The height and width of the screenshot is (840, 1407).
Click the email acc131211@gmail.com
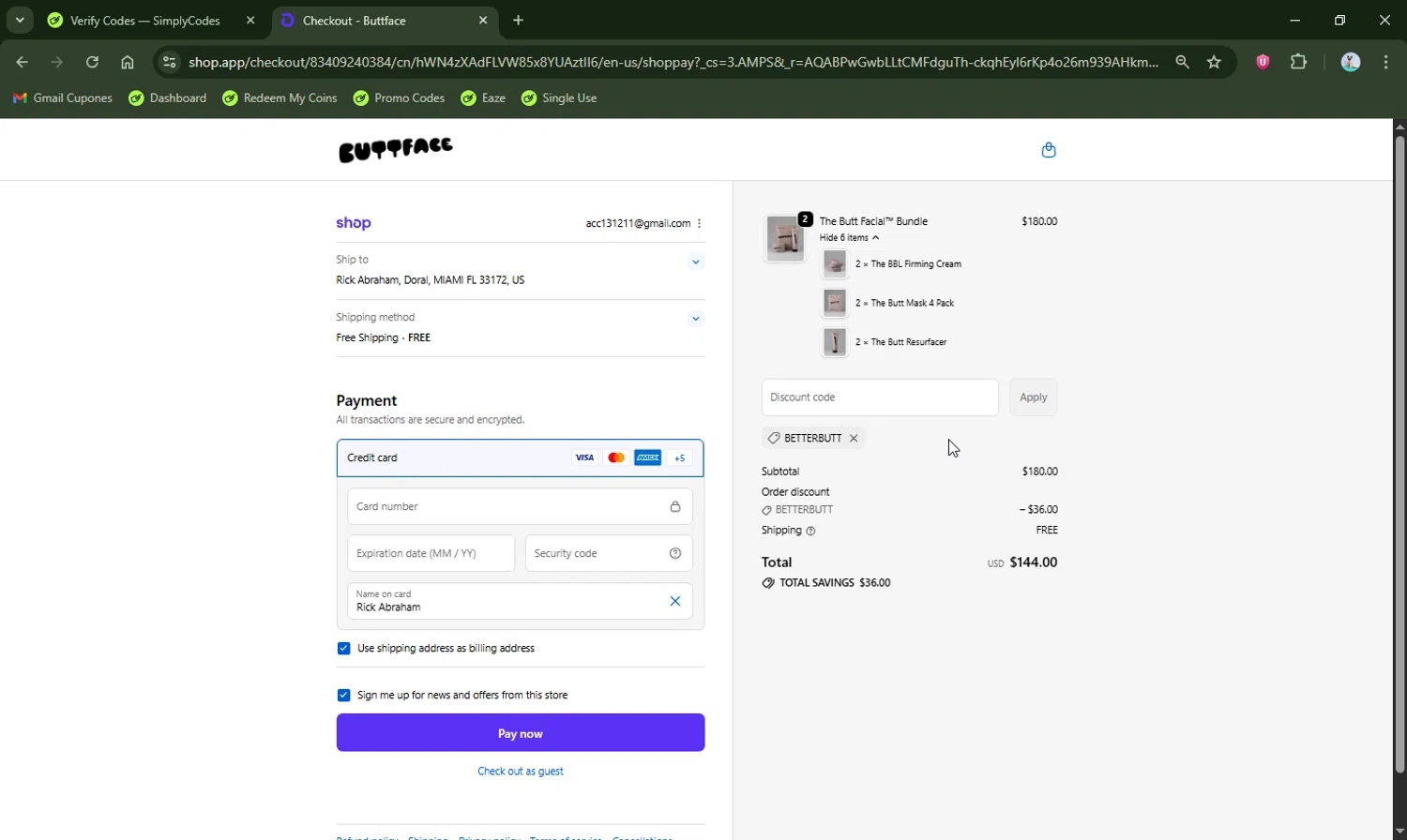(638, 223)
